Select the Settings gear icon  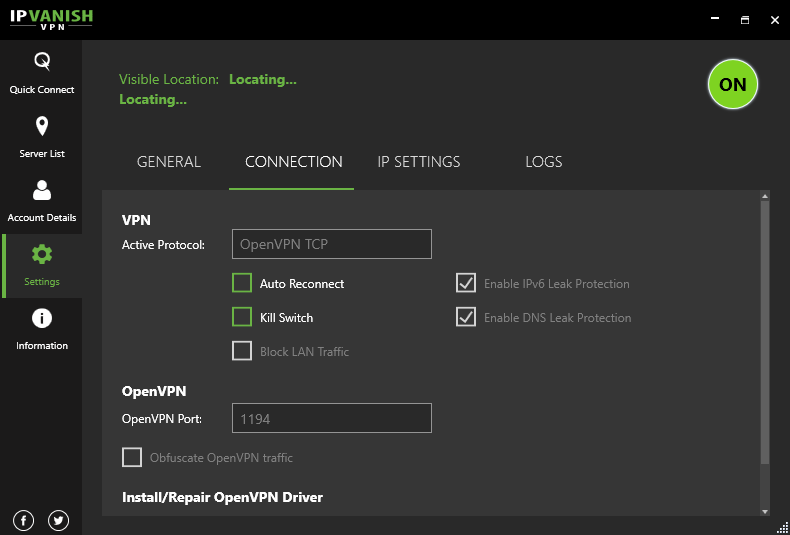(x=42, y=254)
